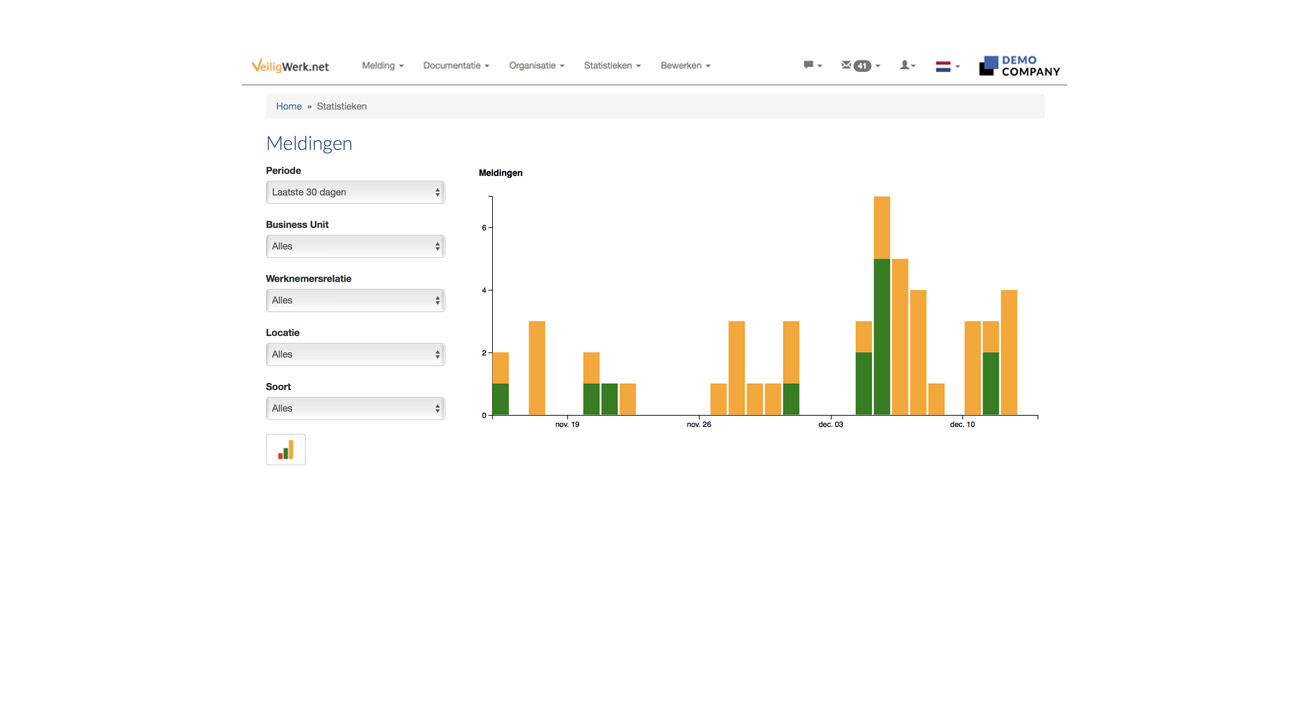The image size is (1299, 713).
Task: Click the VeiligWerk.net logo
Action: pos(290,66)
